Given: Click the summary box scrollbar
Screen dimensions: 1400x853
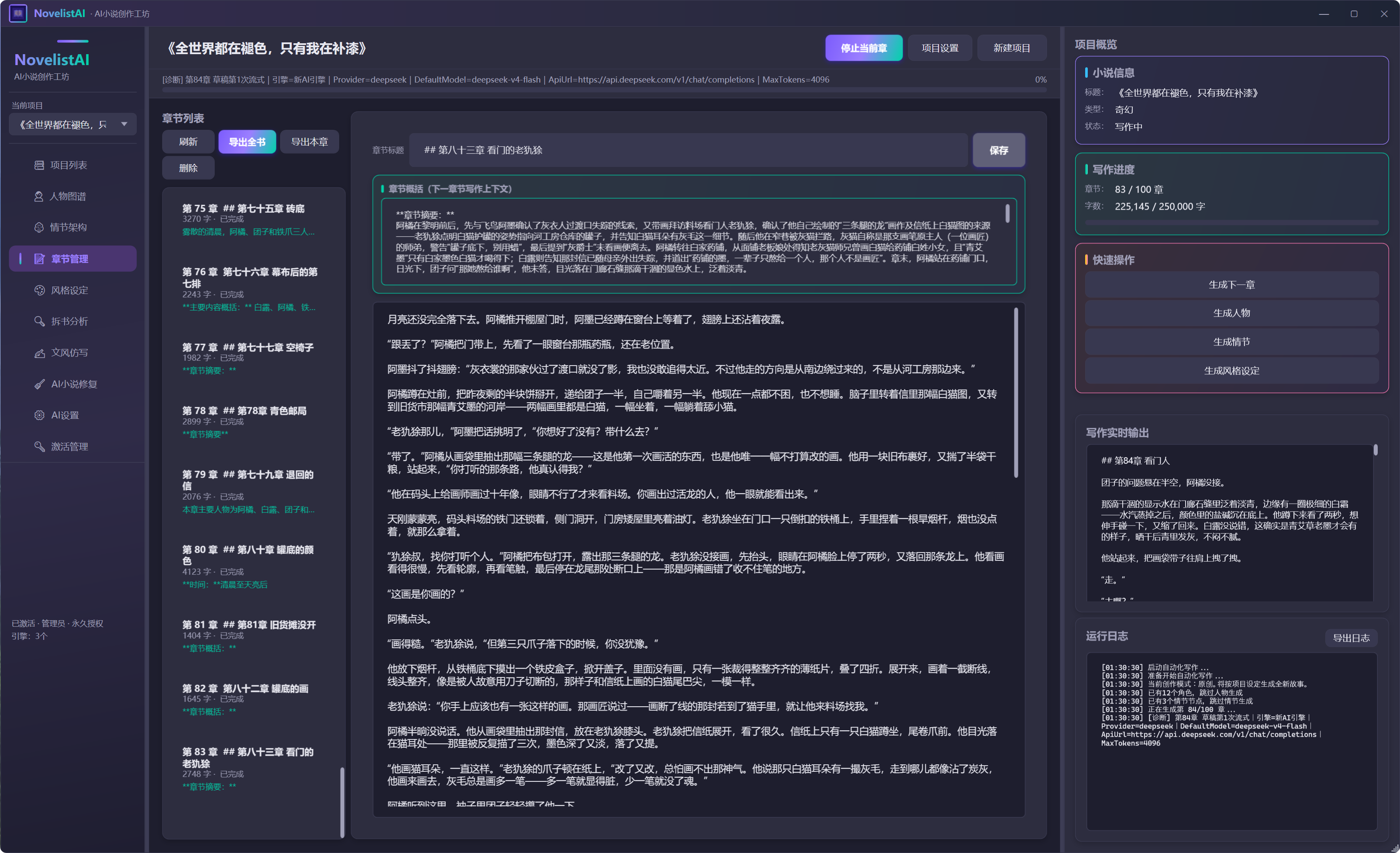Looking at the screenshot, I should pos(1007,214).
